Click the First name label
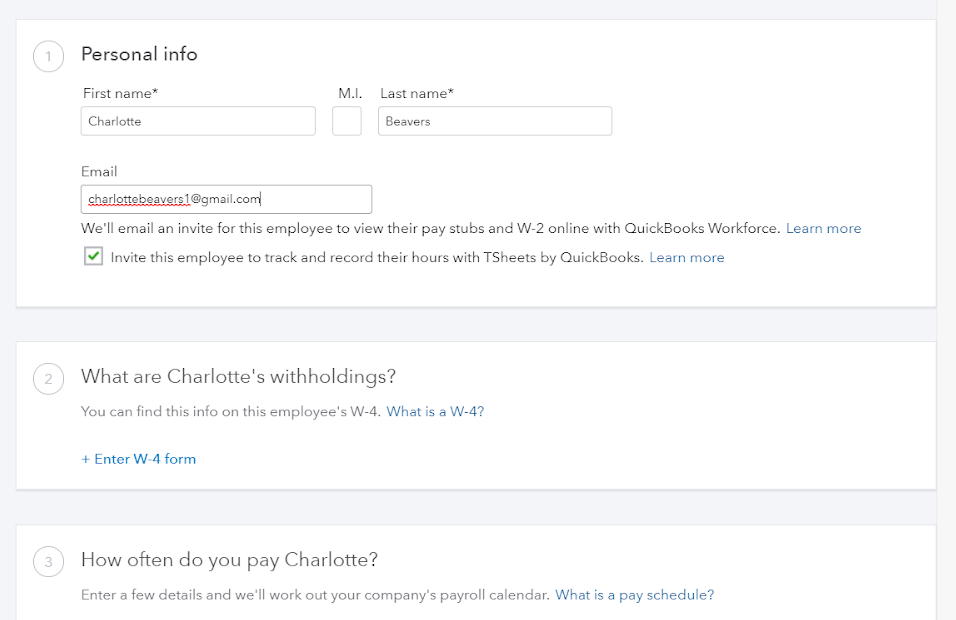The width and height of the screenshot is (956, 620). (120, 93)
